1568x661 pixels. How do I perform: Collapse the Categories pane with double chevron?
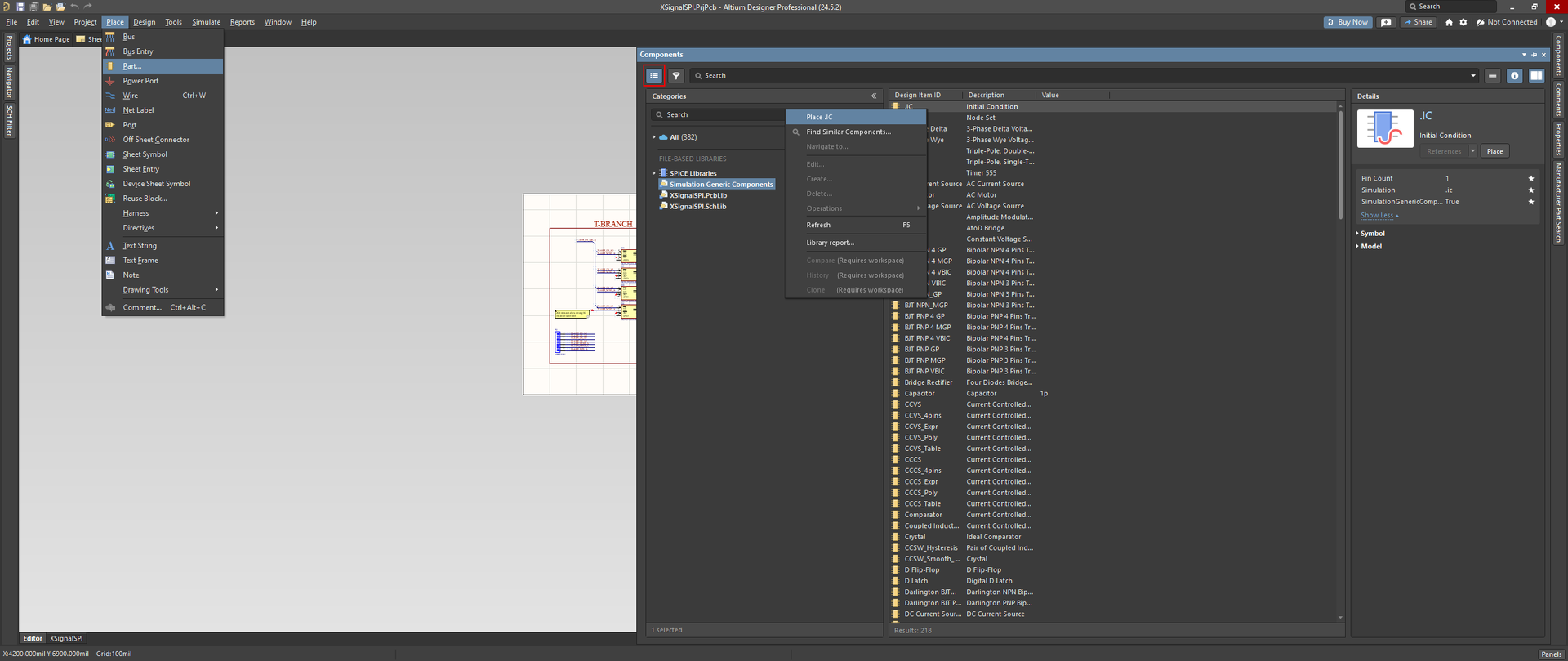[x=874, y=96]
